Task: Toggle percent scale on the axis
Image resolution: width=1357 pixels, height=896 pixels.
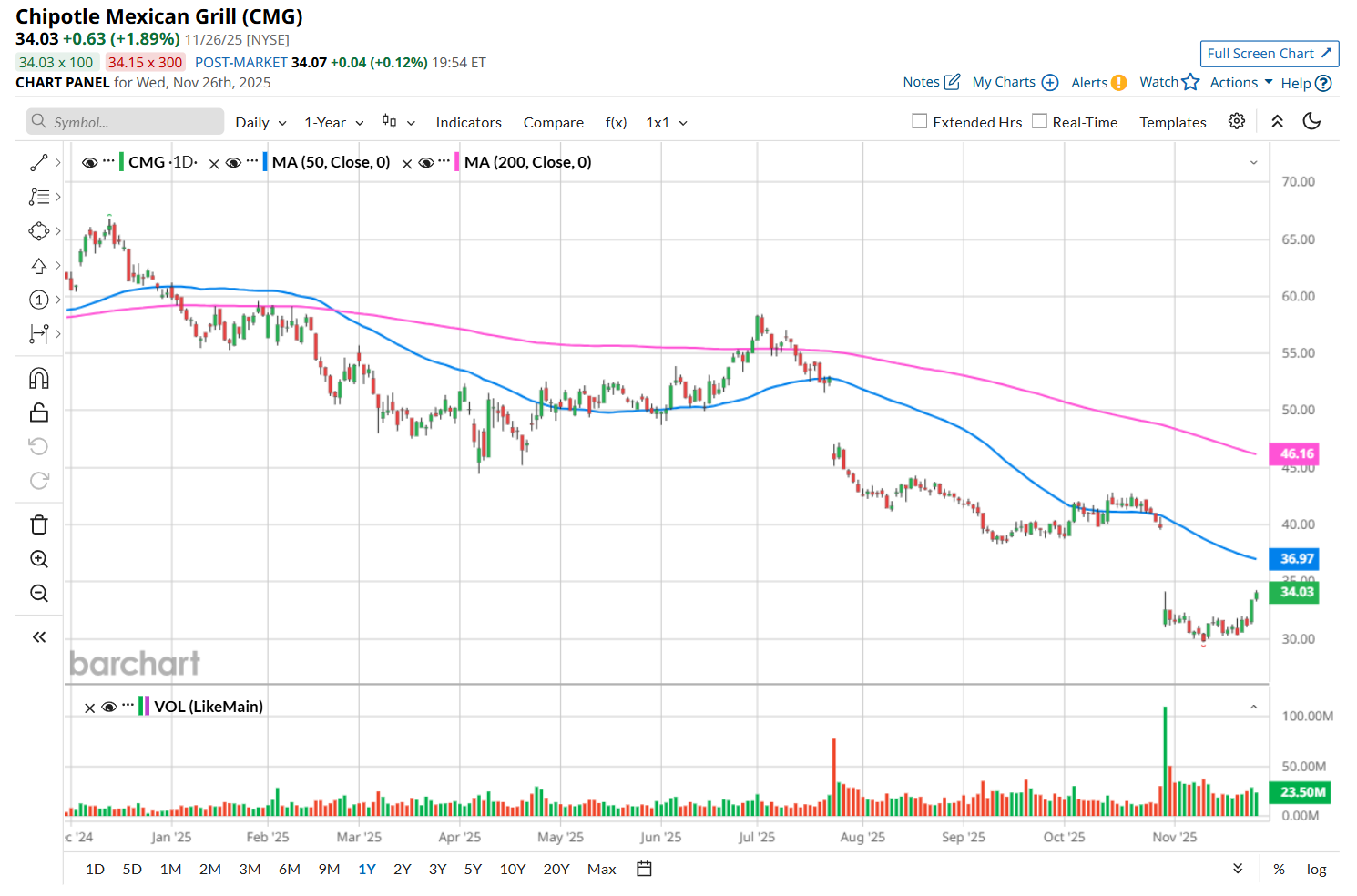Action: (x=1279, y=870)
